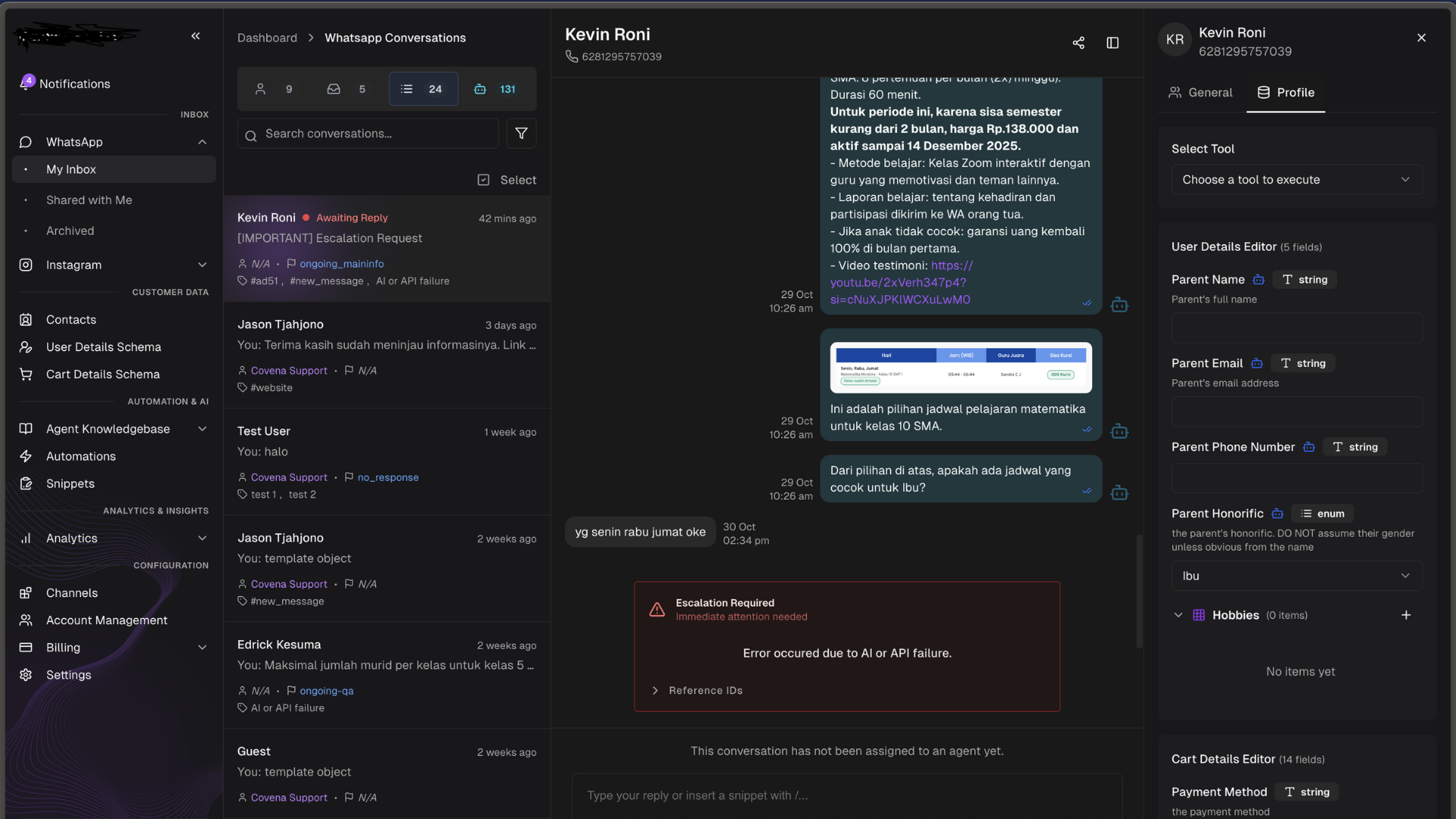Toggle the side panel layout icon
This screenshot has width=1456, height=819.
click(1112, 43)
